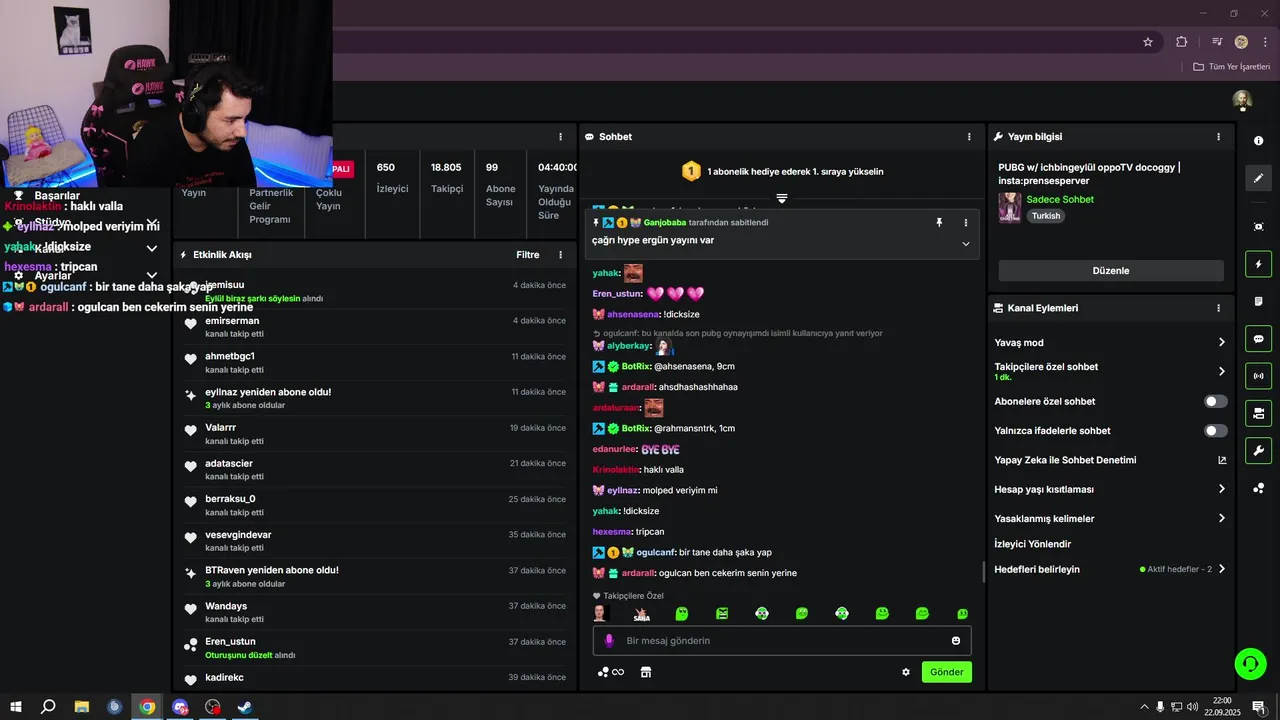Expand the Ayarlar sidebar section
Viewport: 1280px width, 720px height.
pos(152,275)
